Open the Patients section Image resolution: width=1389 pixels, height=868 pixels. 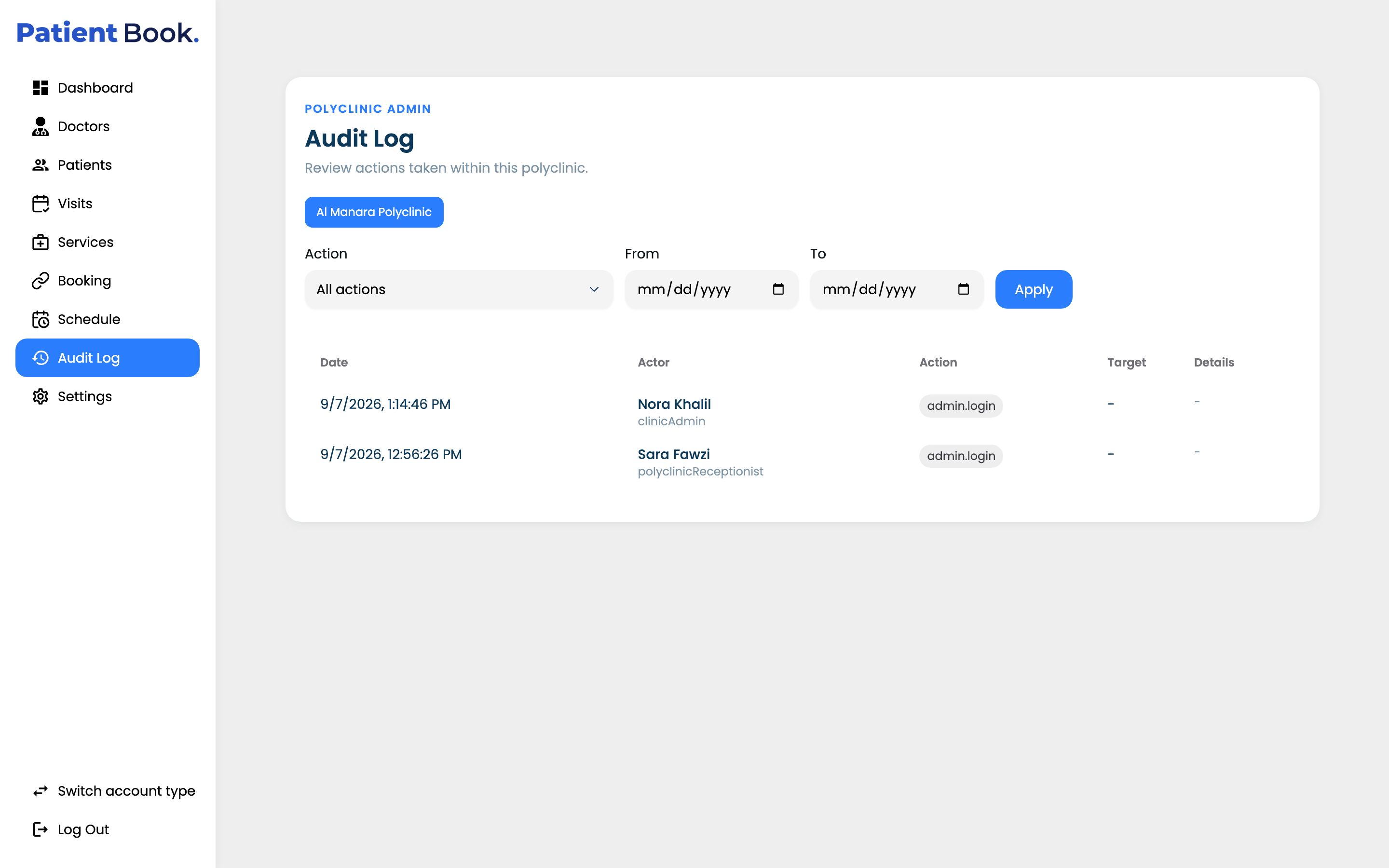coord(108,165)
